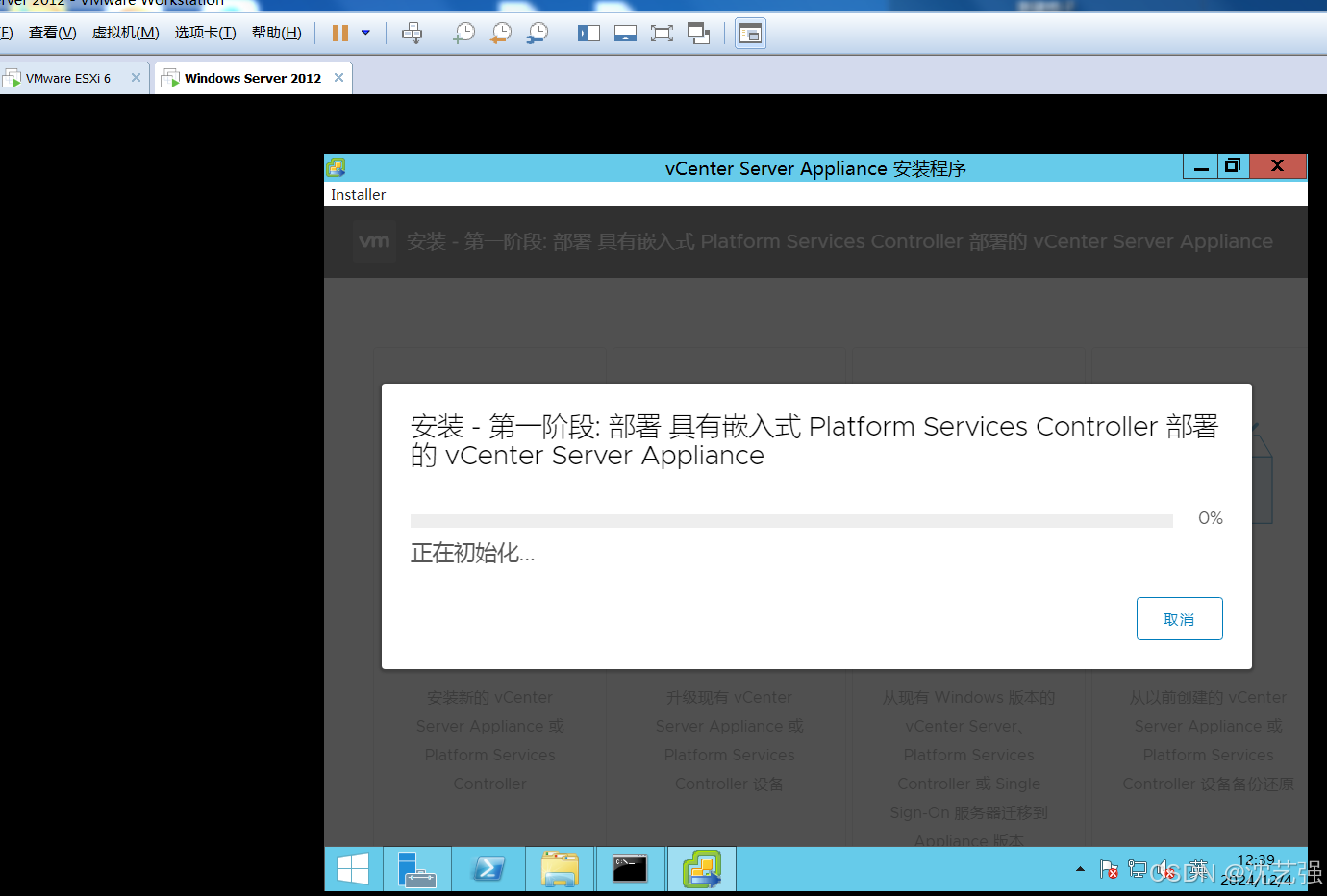Open the network status tray icon

1138,870
